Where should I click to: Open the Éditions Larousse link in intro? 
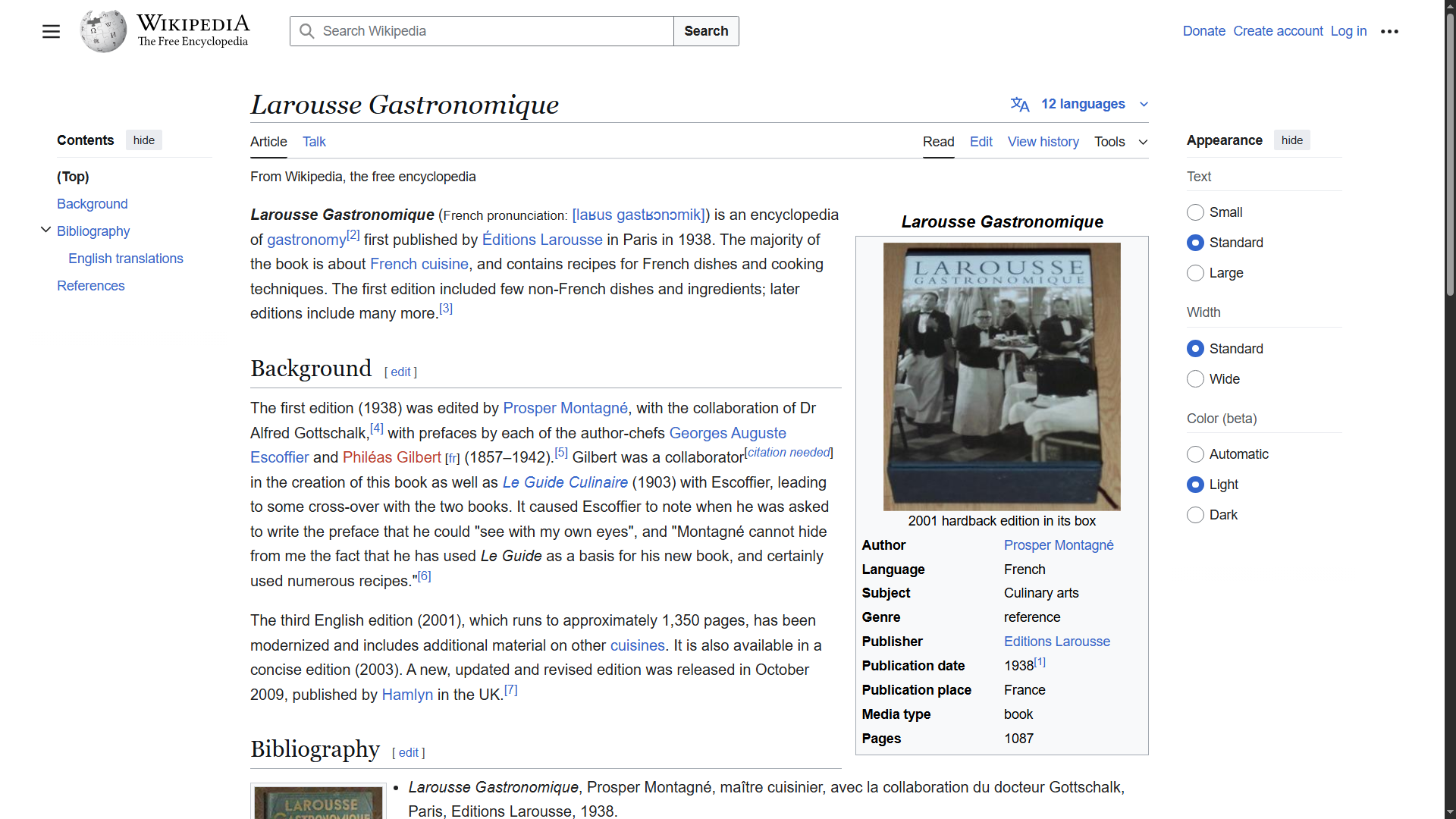[542, 240]
